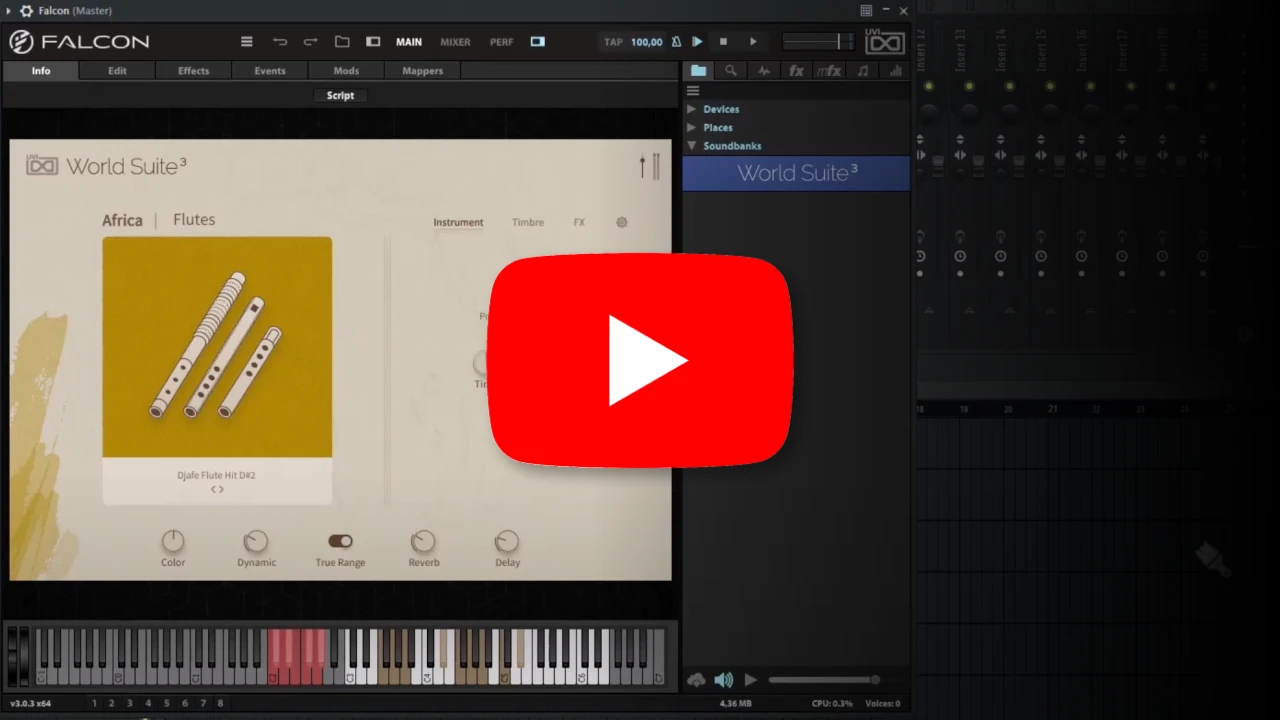Screen dimensions: 1280x720
Task: Adjust the Delay knob
Action: [x=507, y=541]
